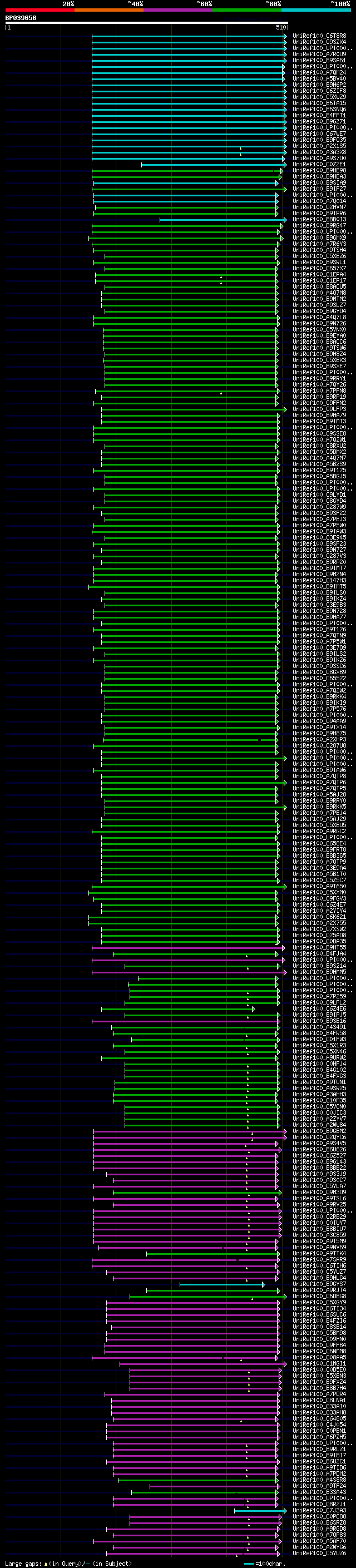Select label UniRef100_Q9M3D9
Screen dimensions: 356x1568
[319, 1193]
